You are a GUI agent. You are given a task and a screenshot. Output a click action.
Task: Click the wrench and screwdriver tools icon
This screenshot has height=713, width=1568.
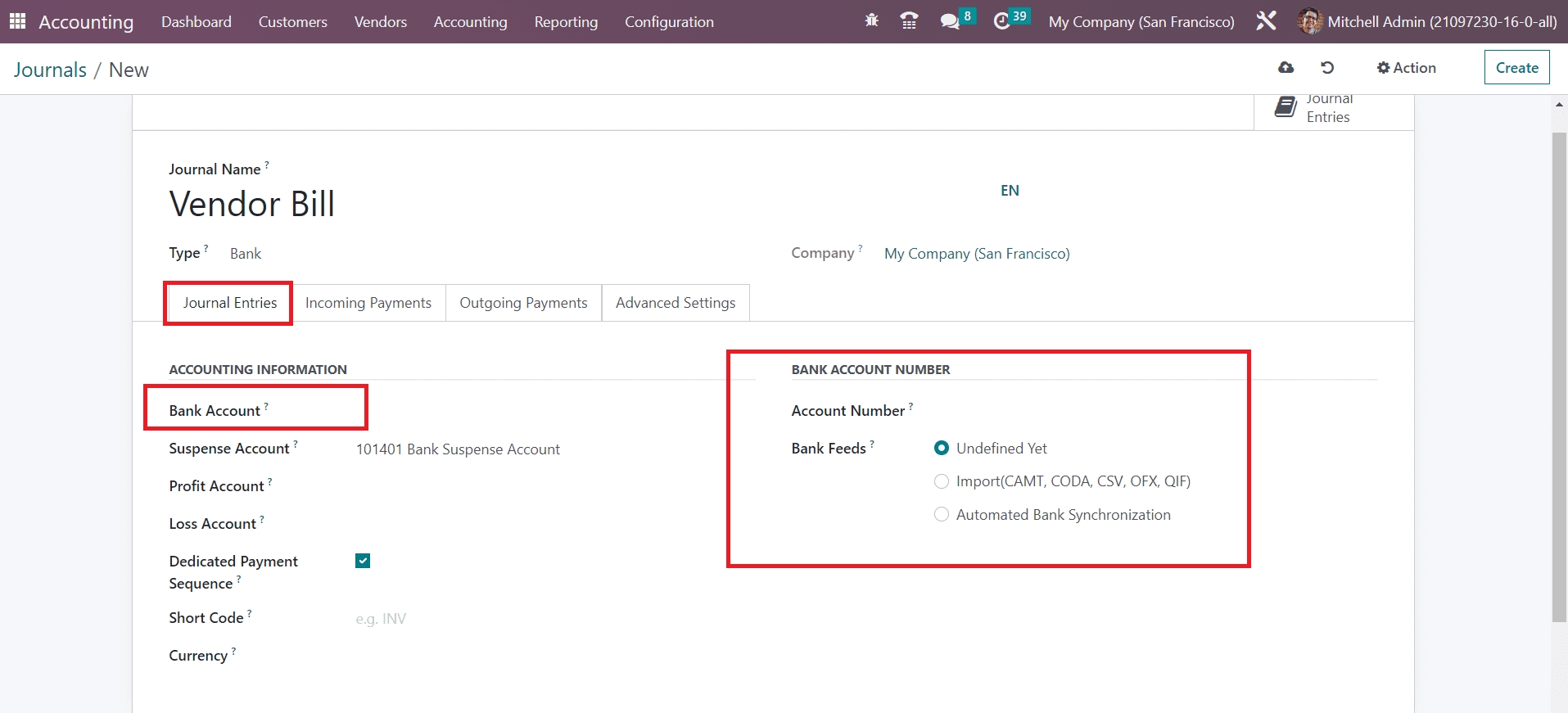point(1266,21)
